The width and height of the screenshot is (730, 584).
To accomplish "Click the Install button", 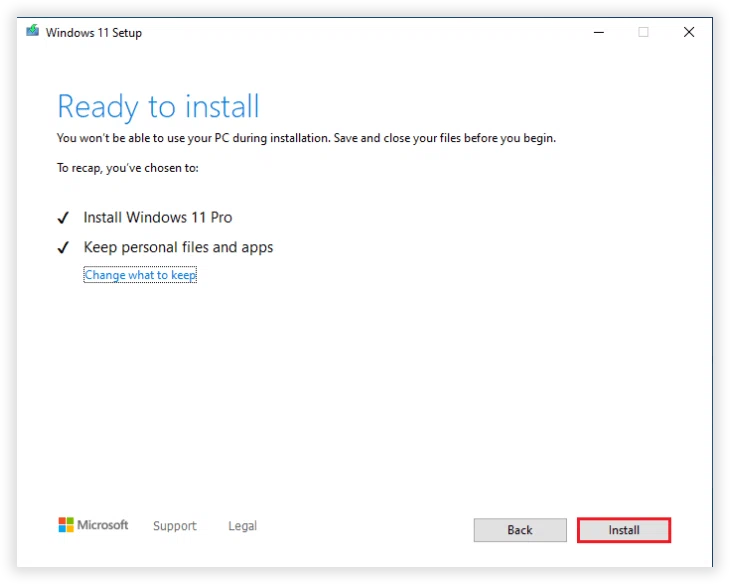I will [624, 530].
